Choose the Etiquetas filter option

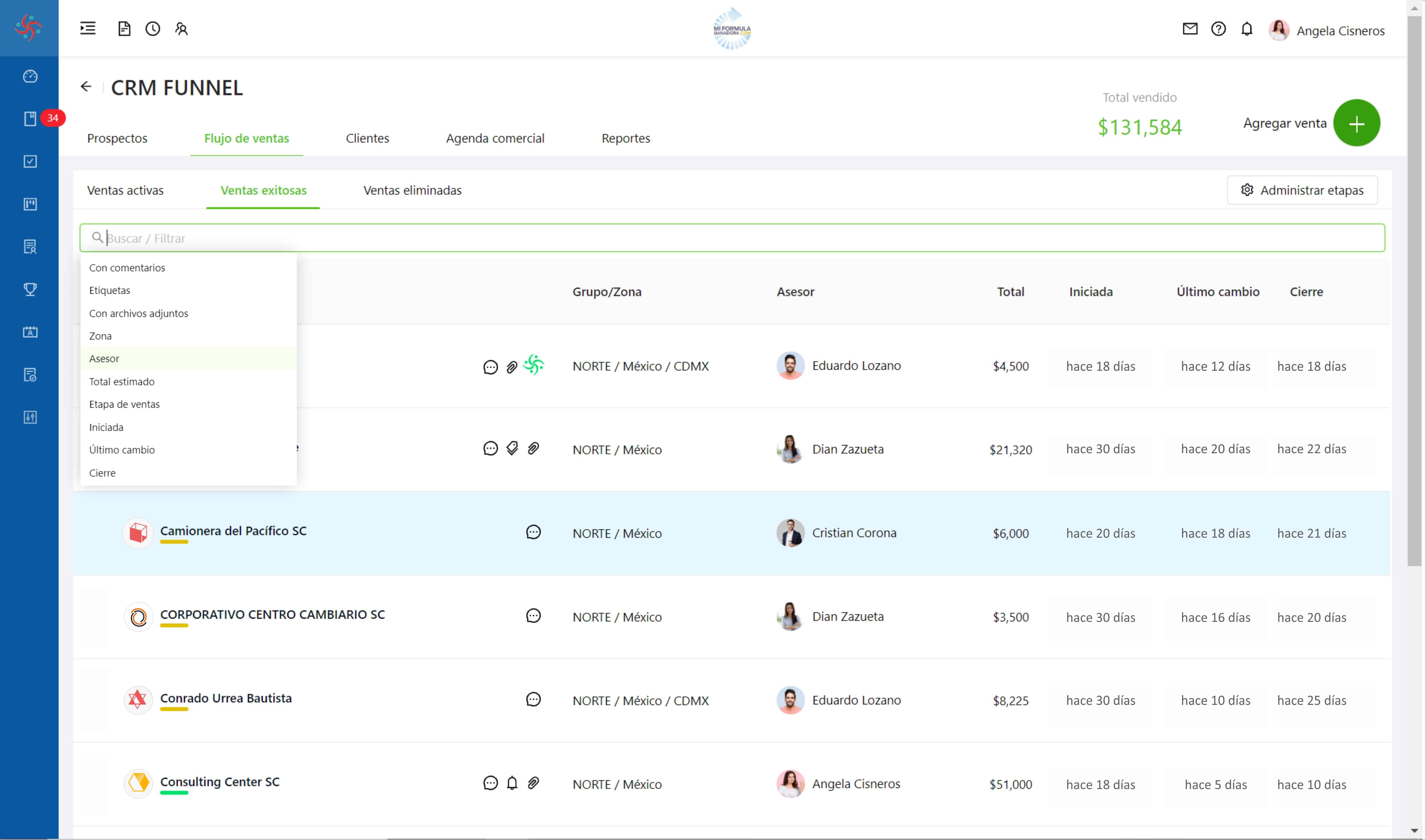188,290
